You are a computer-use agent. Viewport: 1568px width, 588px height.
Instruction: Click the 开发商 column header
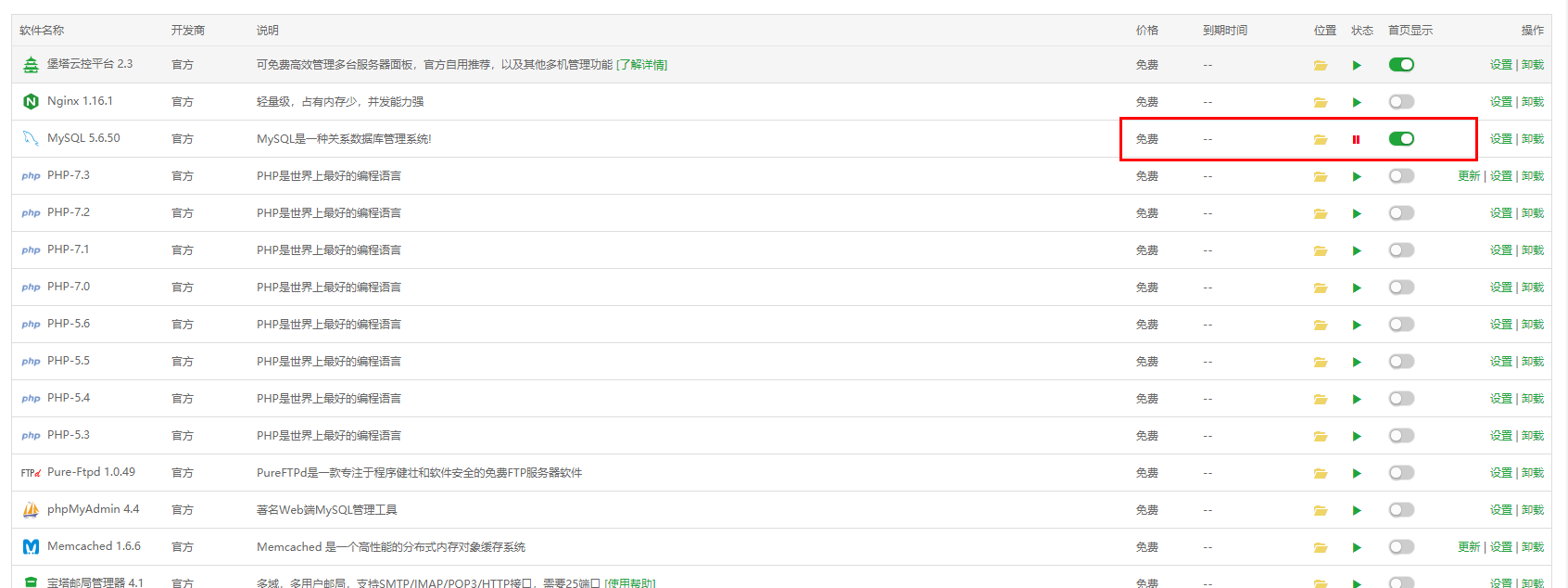[x=188, y=31]
